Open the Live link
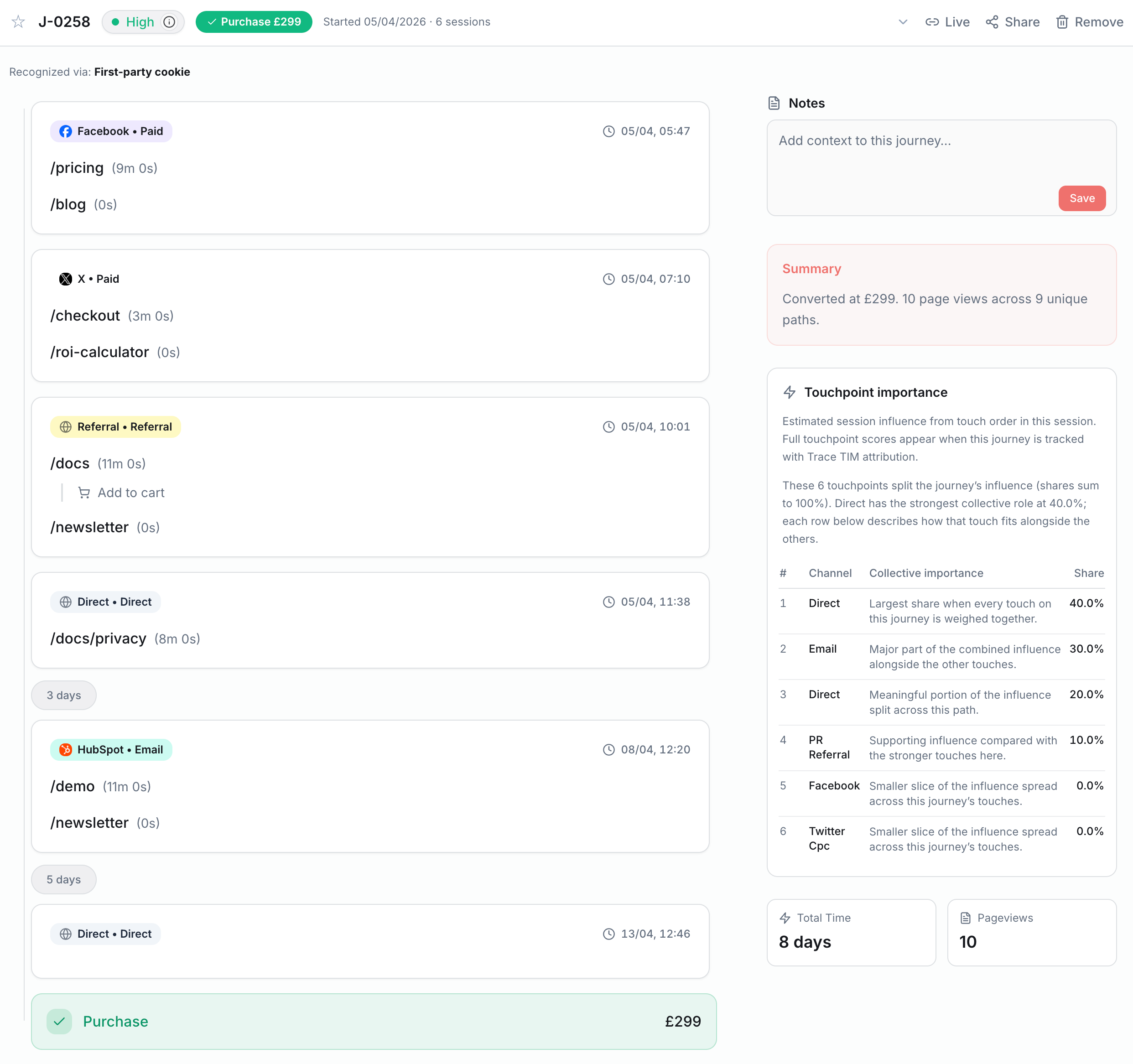Screen dimensions: 1133x1064 coord(947,21)
